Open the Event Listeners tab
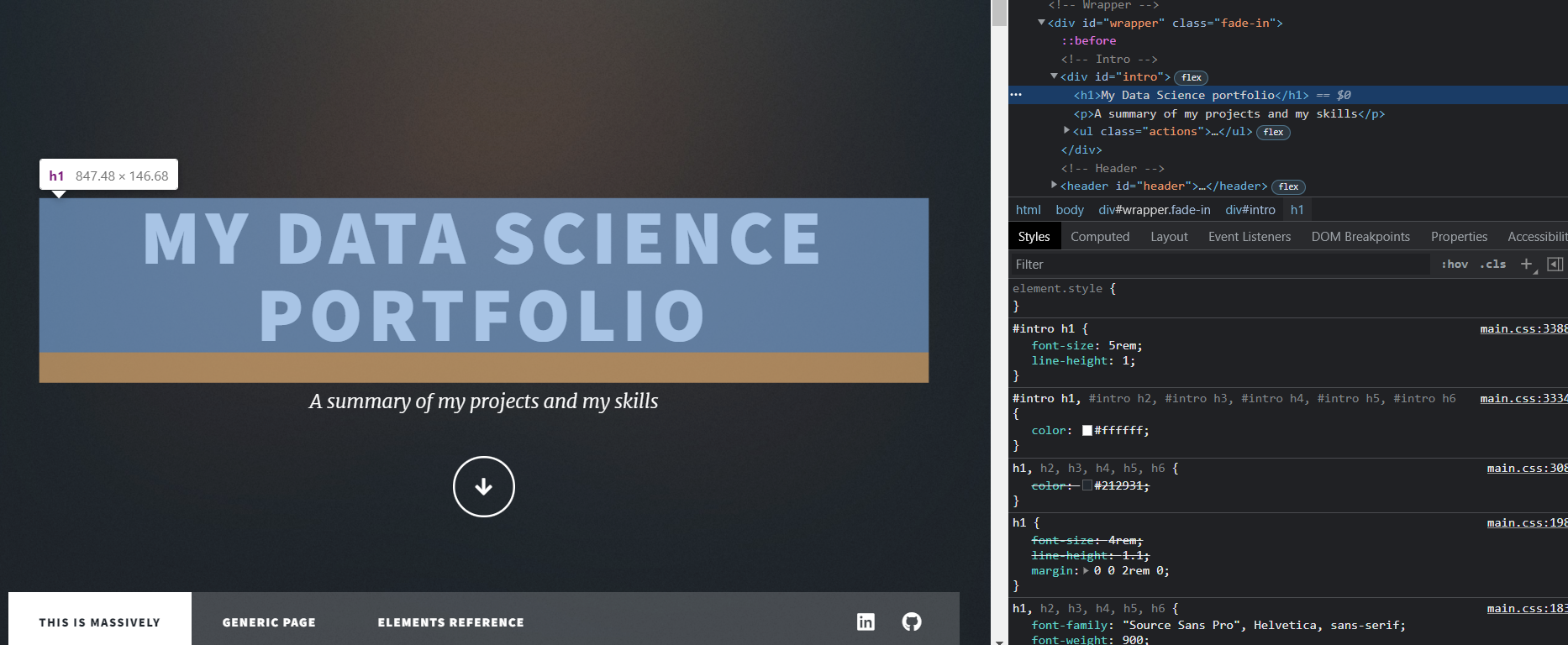The width and height of the screenshot is (1568, 645). (1249, 237)
